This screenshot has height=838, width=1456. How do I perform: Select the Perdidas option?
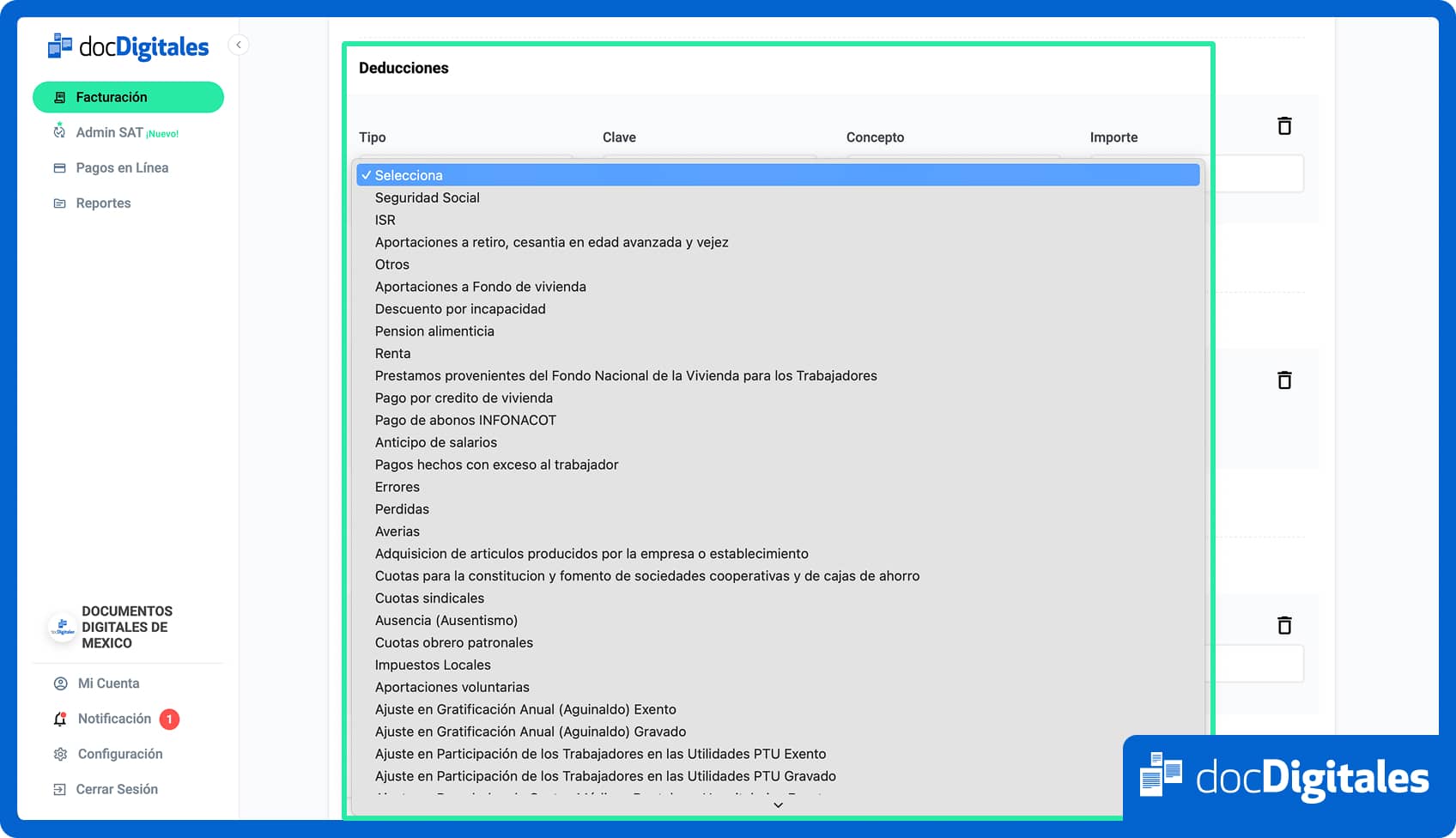[x=778, y=510]
